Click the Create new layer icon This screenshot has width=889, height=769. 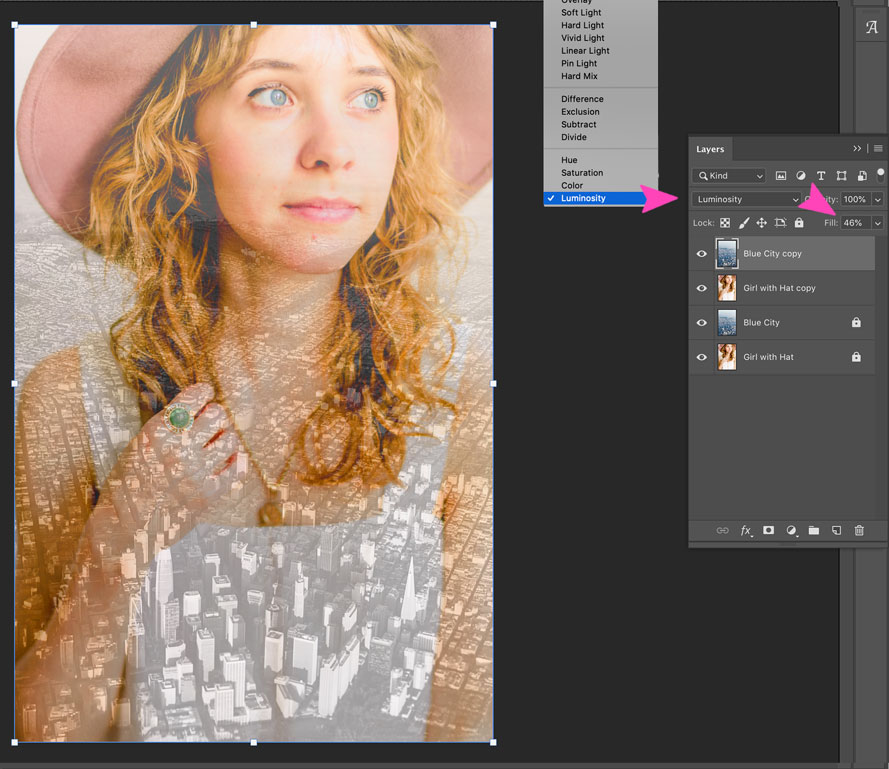pos(837,531)
